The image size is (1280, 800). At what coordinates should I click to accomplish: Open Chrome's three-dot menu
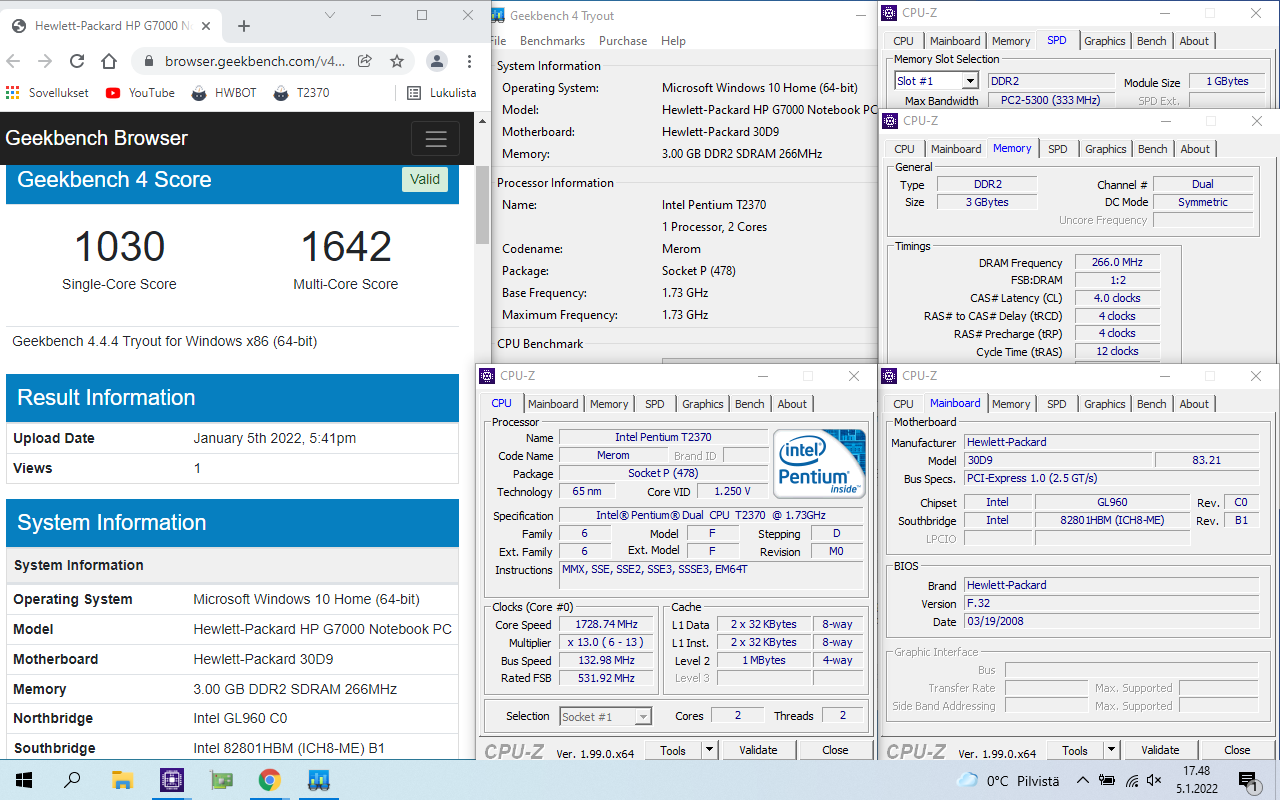[469, 61]
